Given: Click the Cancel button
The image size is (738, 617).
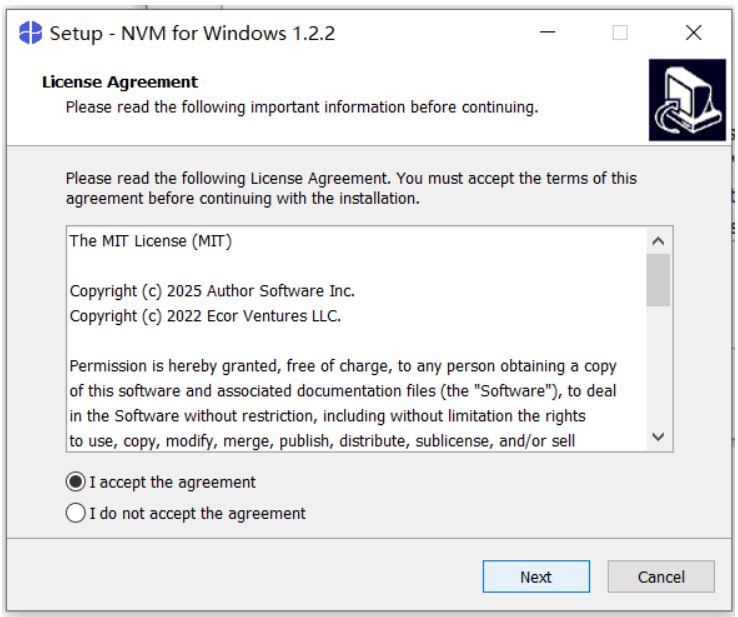Looking at the screenshot, I should pyautogui.click(x=661, y=577).
